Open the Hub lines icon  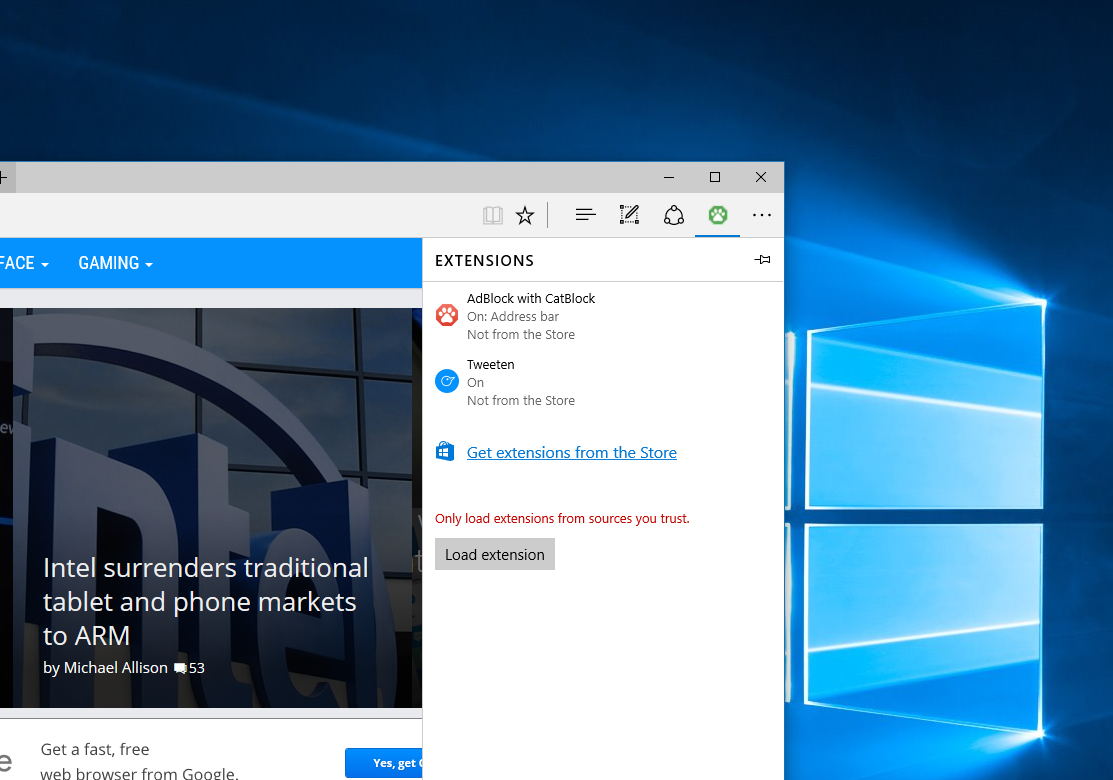(x=586, y=214)
